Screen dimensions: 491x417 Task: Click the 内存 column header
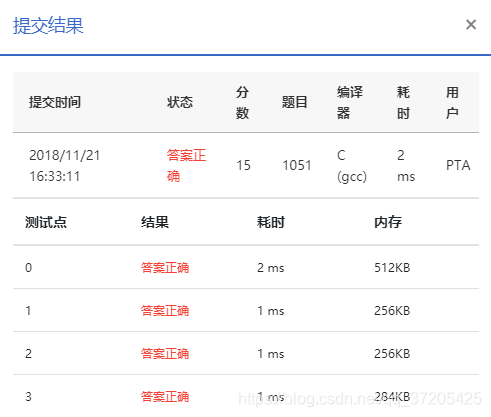388,222
